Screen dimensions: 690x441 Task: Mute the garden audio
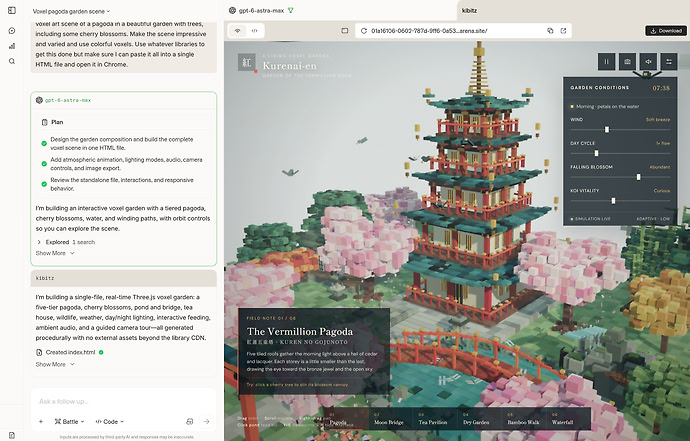tap(648, 62)
